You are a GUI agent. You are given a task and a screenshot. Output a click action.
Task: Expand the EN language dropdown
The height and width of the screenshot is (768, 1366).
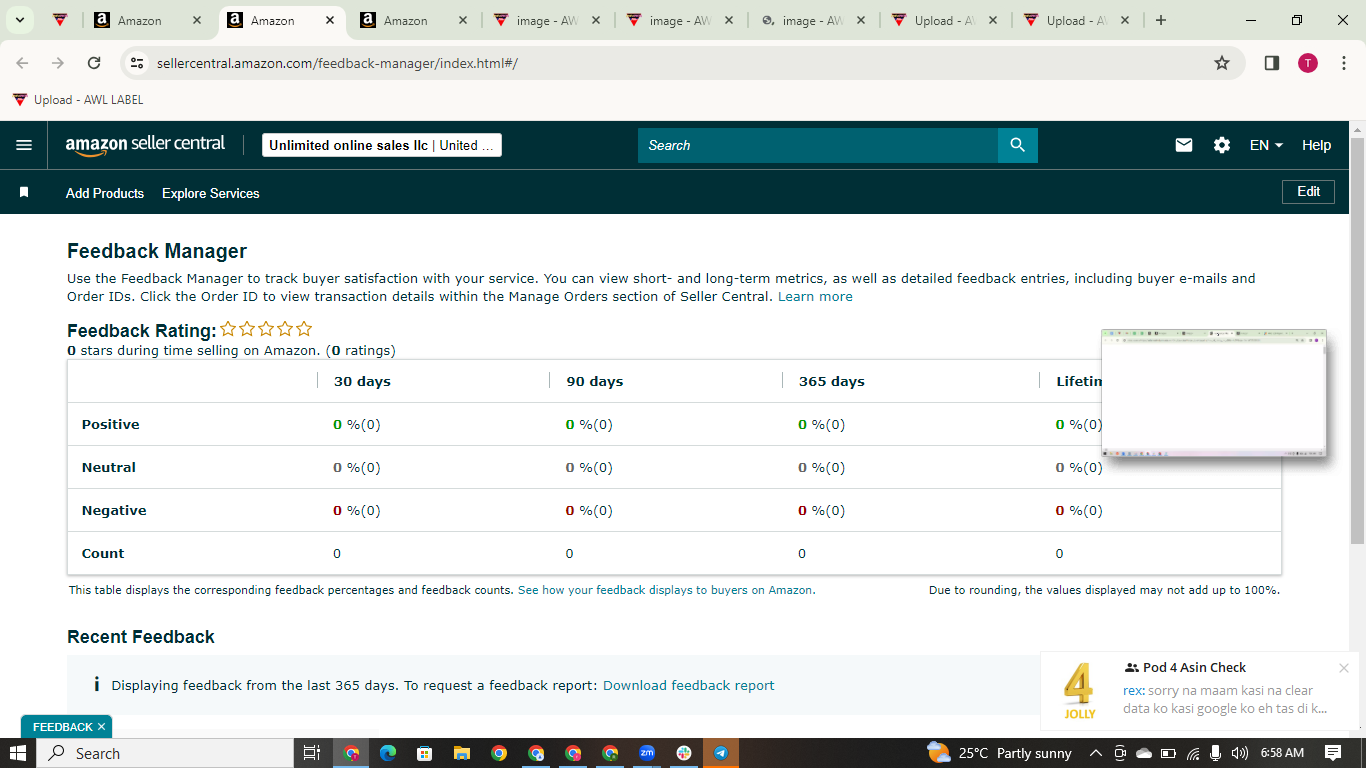point(1266,145)
